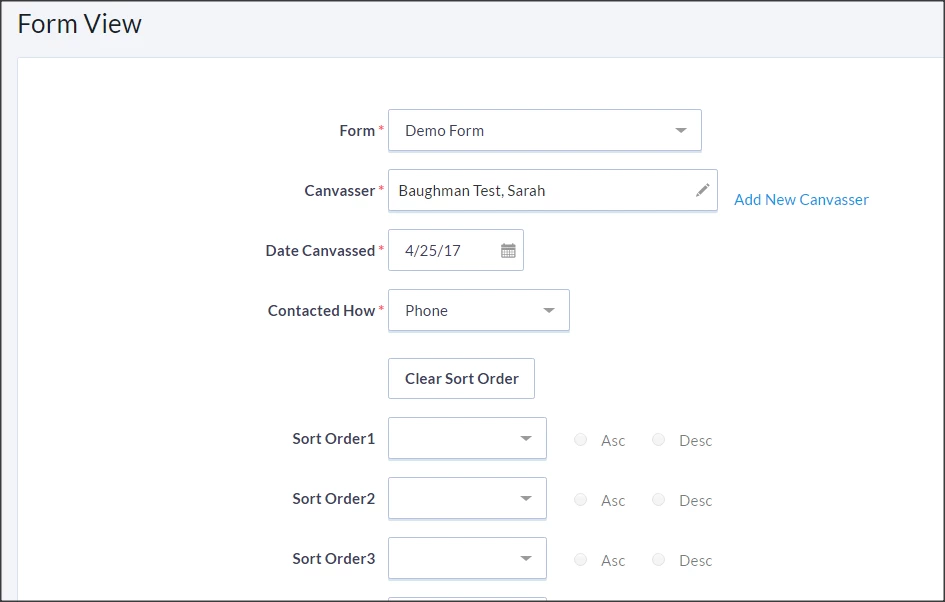
Task: Click the Contacted How field label
Action: click(321, 310)
